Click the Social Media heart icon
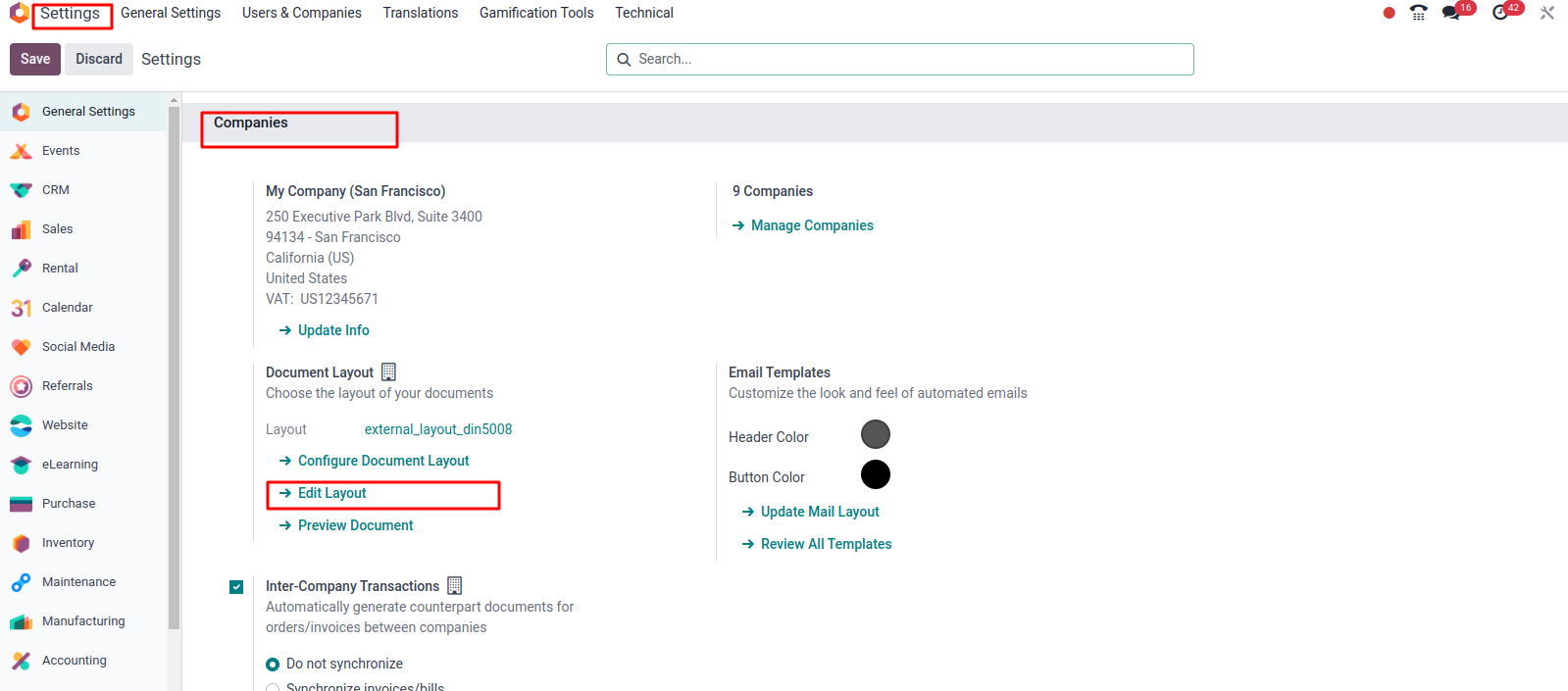The width and height of the screenshot is (1568, 691). point(21,347)
